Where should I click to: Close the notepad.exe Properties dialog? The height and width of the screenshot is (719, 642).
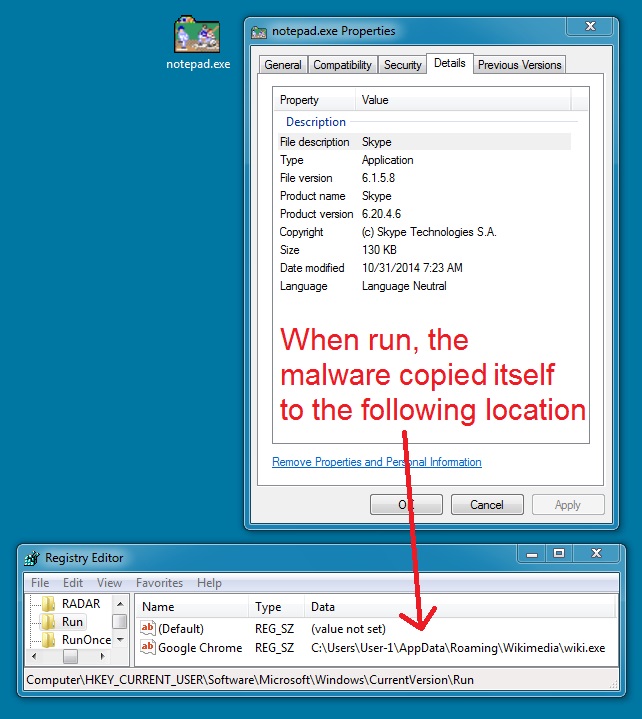point(590,26)
